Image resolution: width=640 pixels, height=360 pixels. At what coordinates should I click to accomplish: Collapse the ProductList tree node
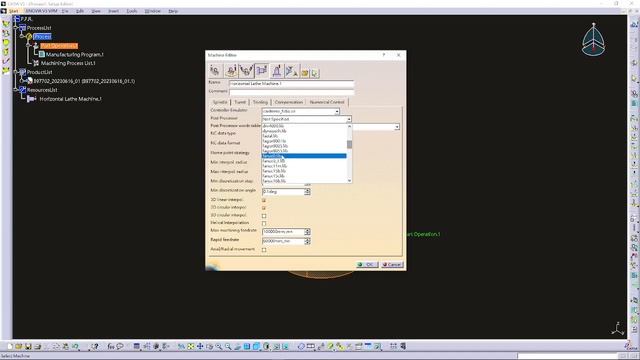tap(16, 72)
